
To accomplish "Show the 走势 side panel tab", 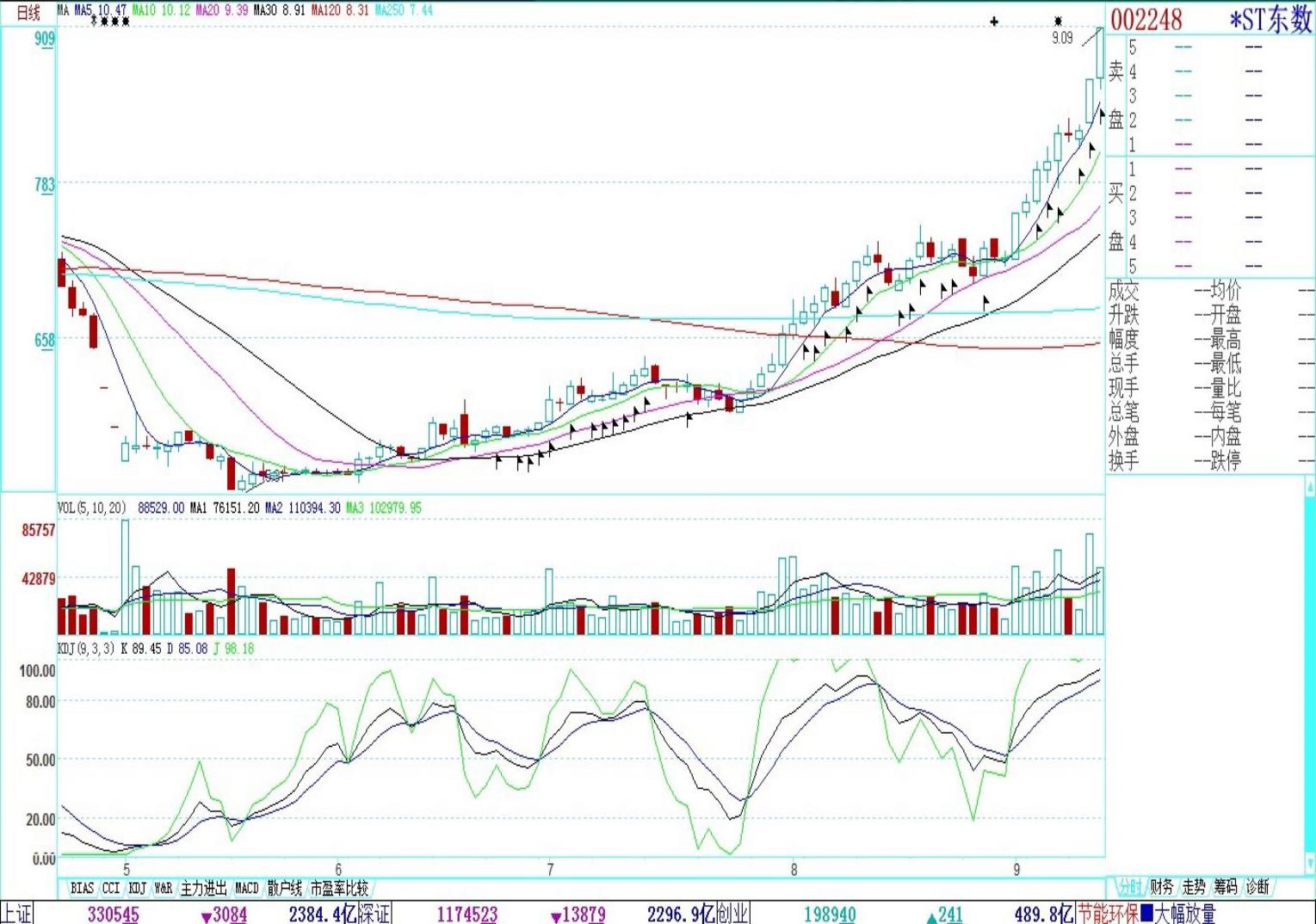I will tap(1193, 887).
